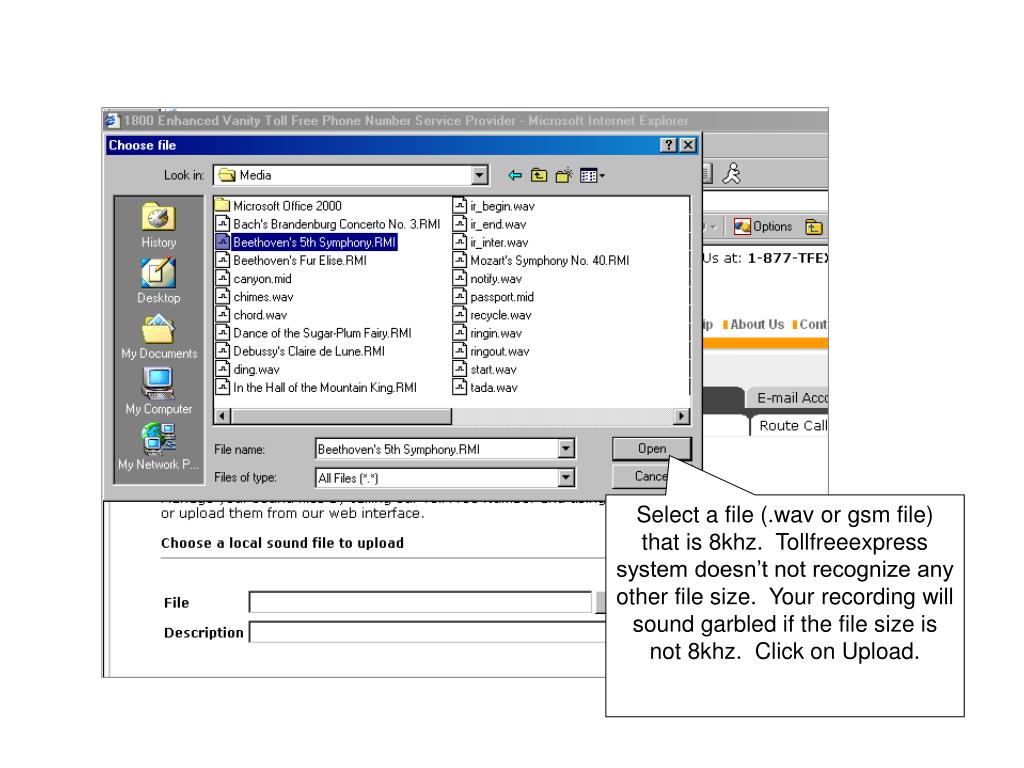
Task: Click the File name input field
Action: click(x=437, y=449)
